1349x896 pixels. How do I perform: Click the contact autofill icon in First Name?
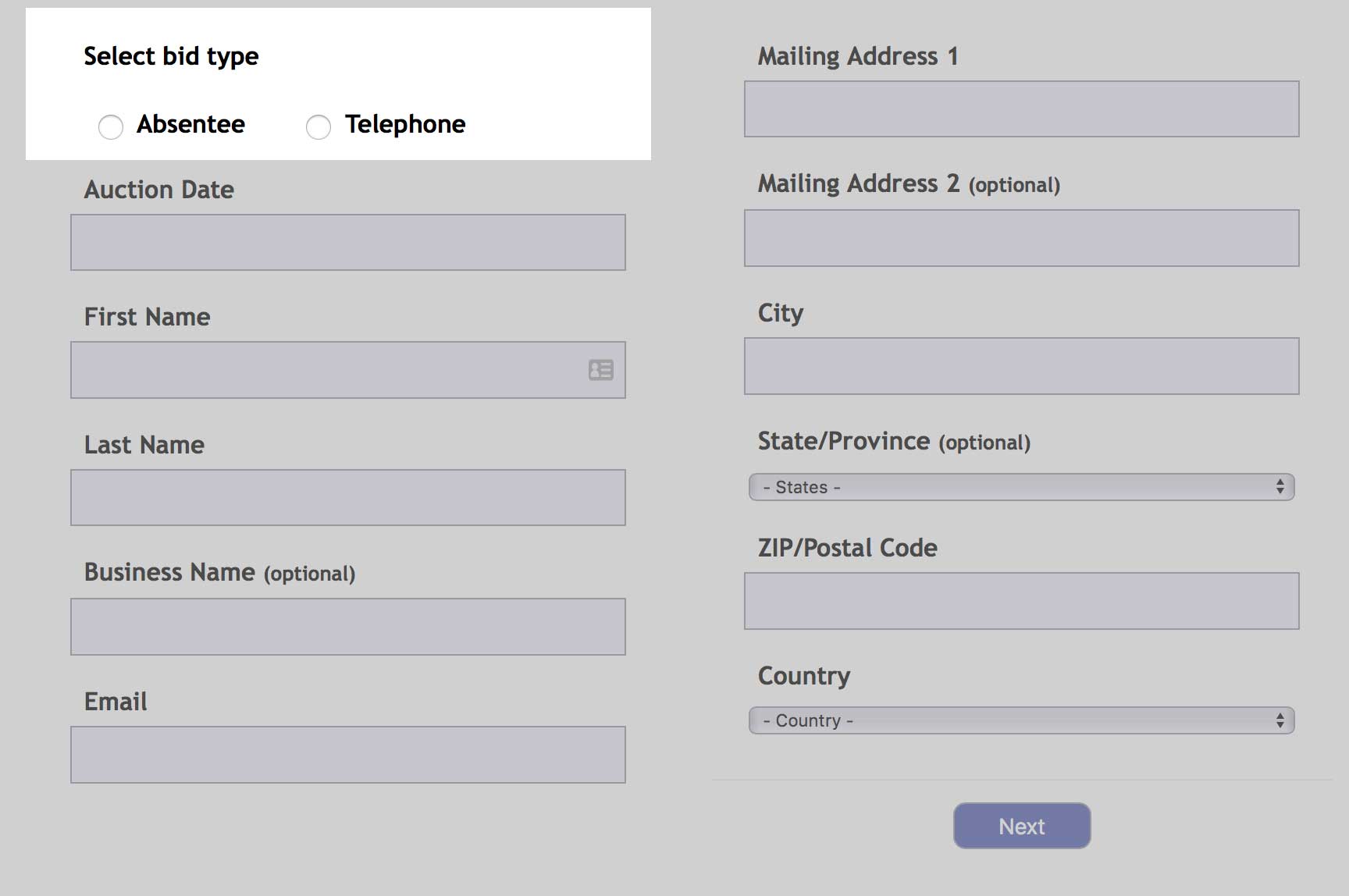tap(601, 370)
